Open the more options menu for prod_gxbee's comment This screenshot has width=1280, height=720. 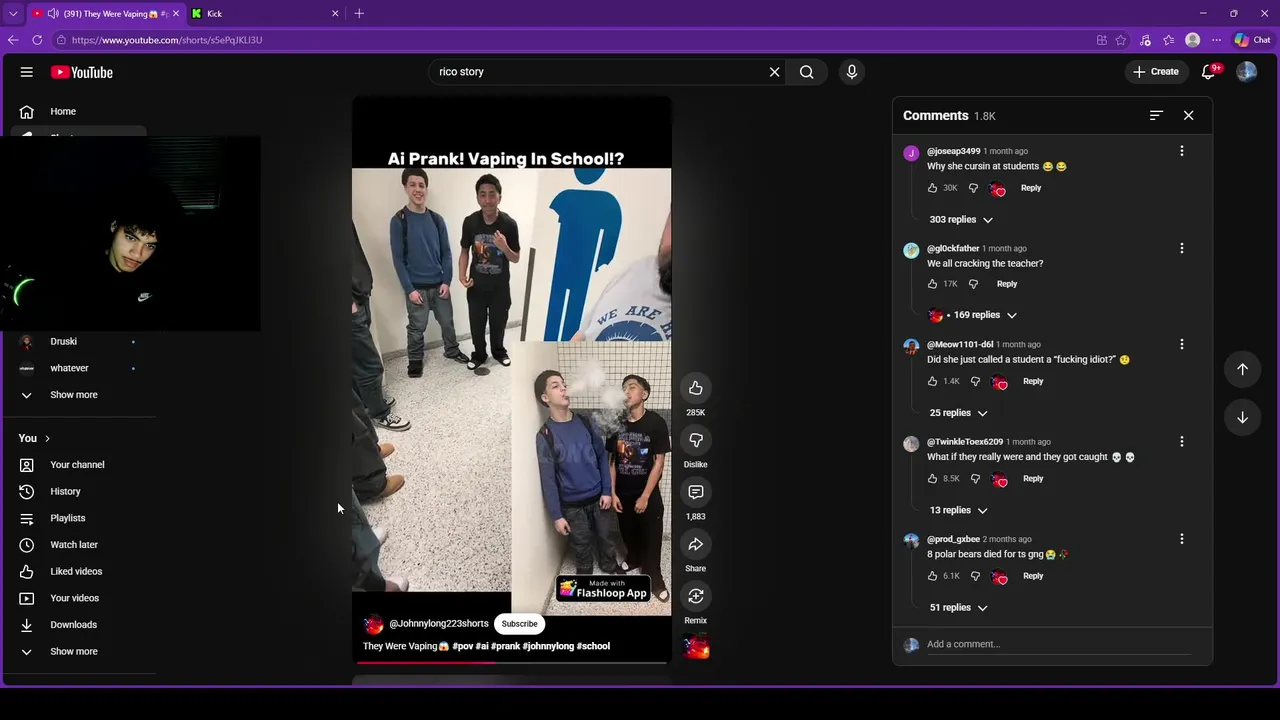tap(1182, 539)
